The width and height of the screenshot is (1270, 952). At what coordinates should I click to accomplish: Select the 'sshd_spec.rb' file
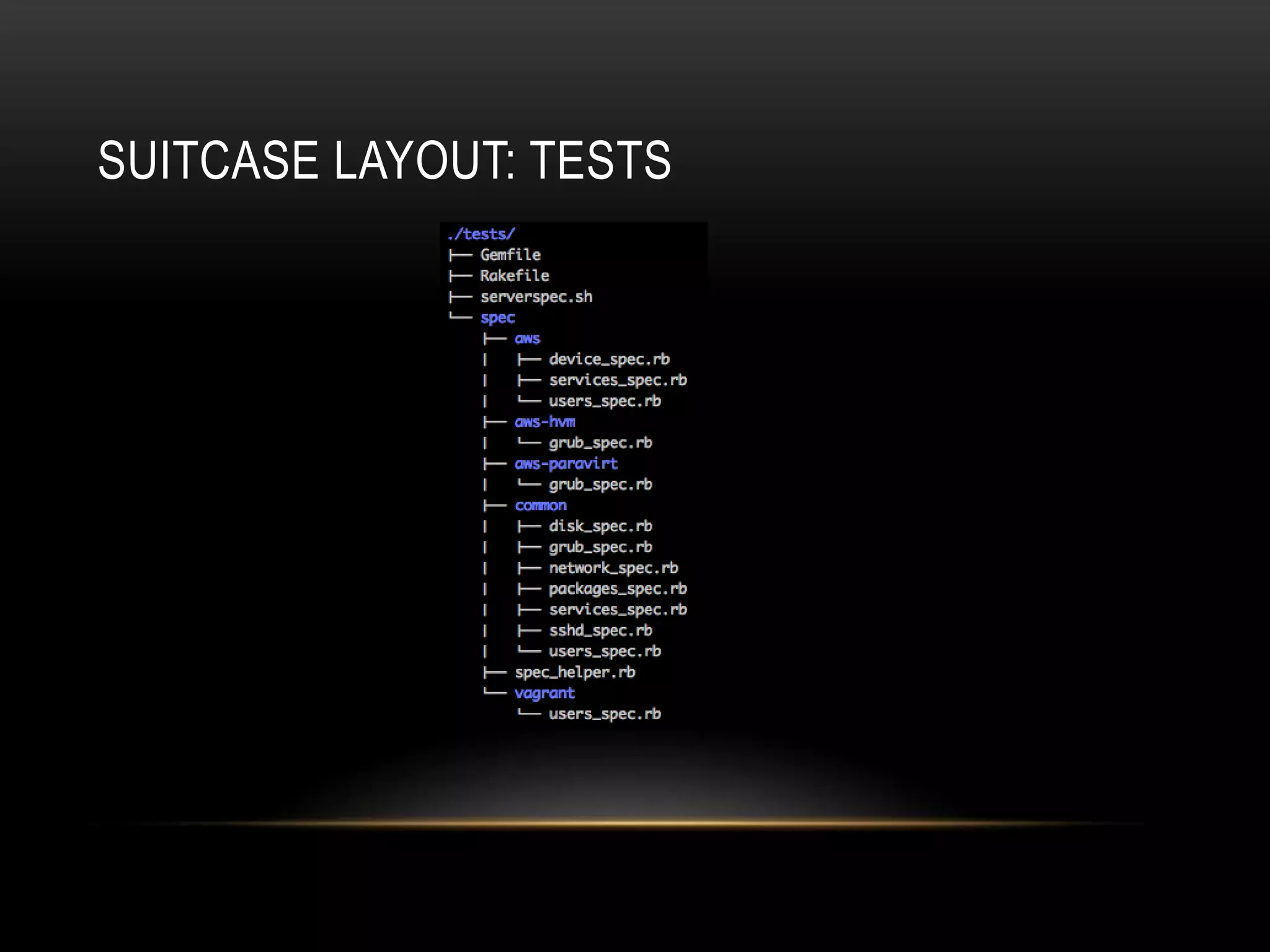pos(600,630)
